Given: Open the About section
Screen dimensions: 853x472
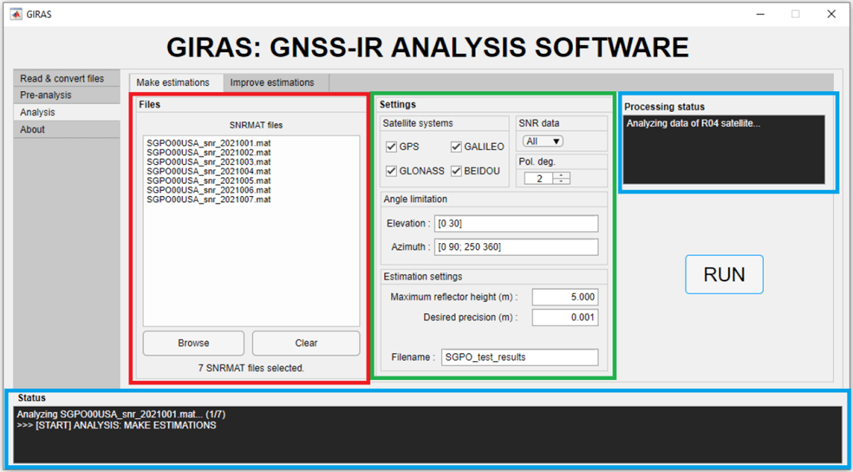Looking at the screenshot, I should 33,129.
